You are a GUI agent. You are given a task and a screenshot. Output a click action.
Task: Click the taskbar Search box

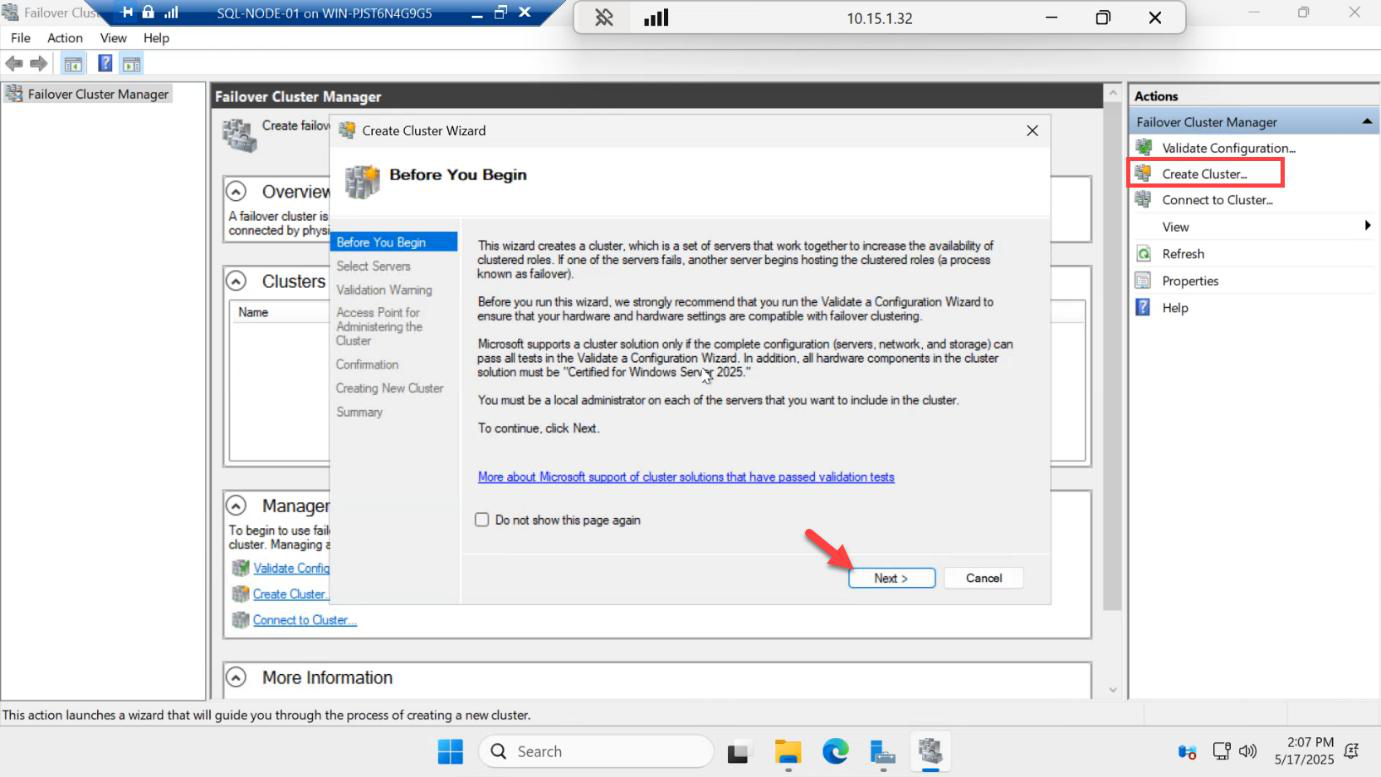point(596,751)
